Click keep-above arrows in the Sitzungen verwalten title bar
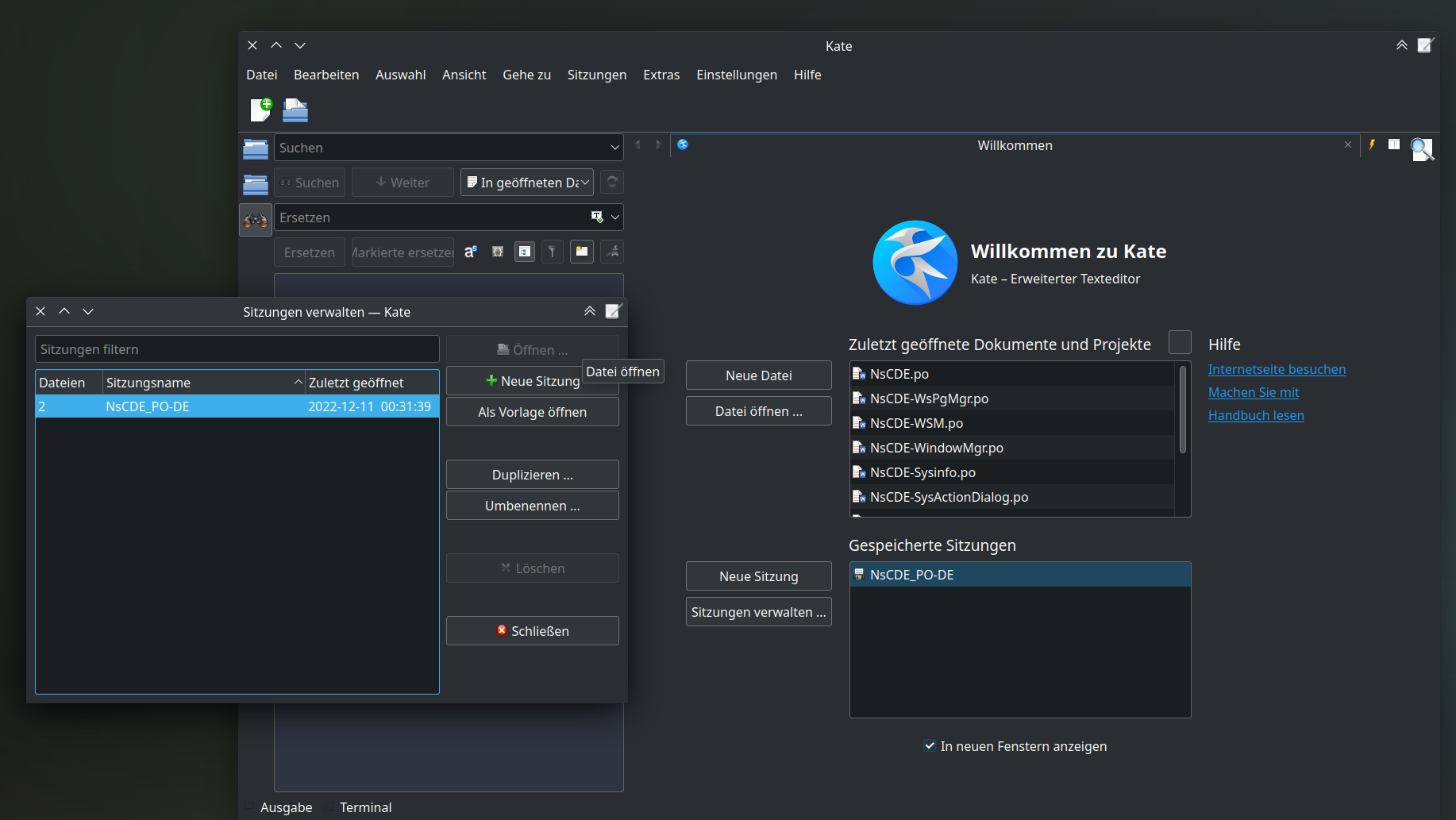Viewport: 1456px width, 820px height. pos(590,311)
